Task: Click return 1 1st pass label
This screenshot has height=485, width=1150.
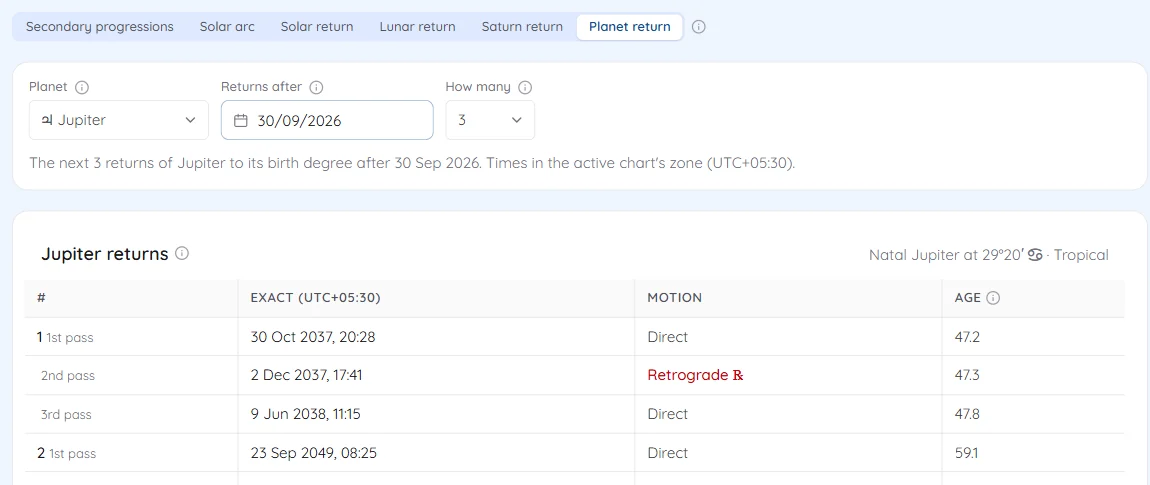Action: 65,338
